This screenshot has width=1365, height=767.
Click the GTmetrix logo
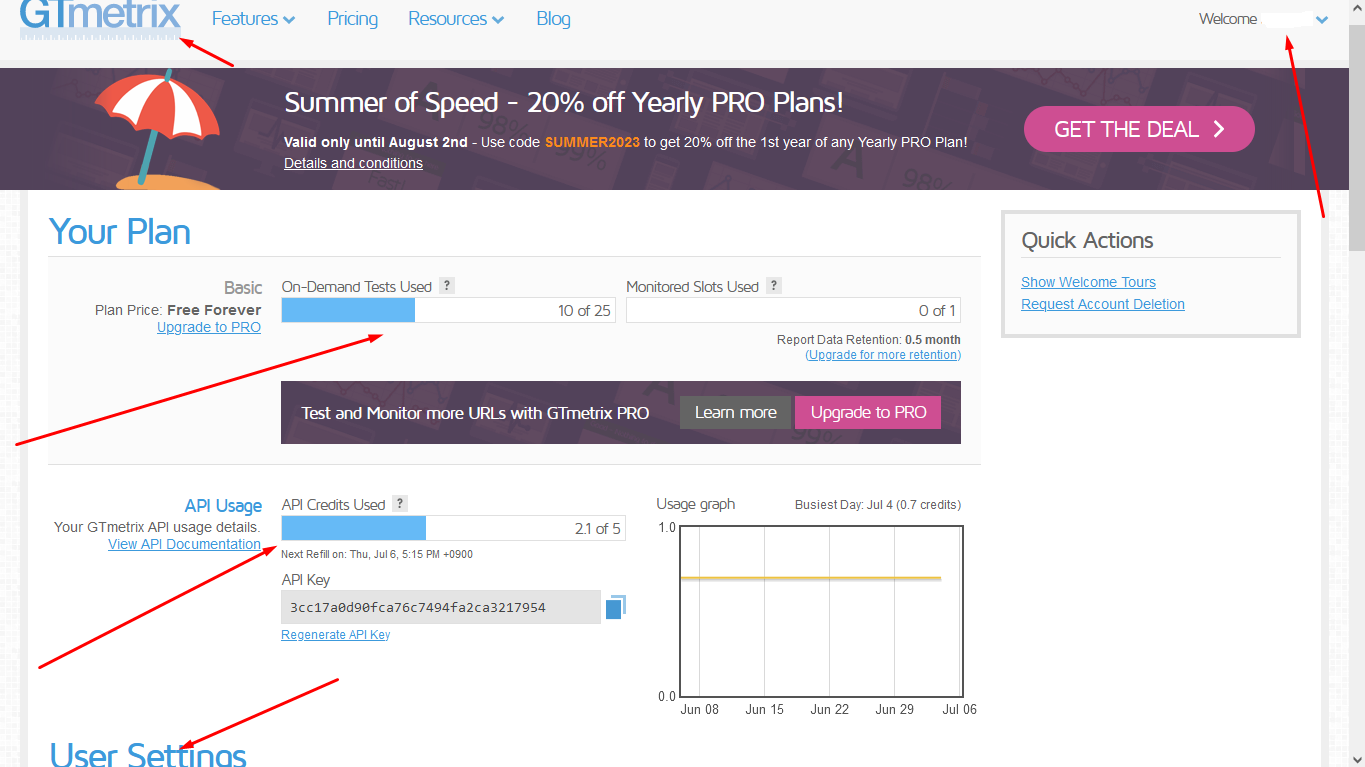(x=100, y=19)
